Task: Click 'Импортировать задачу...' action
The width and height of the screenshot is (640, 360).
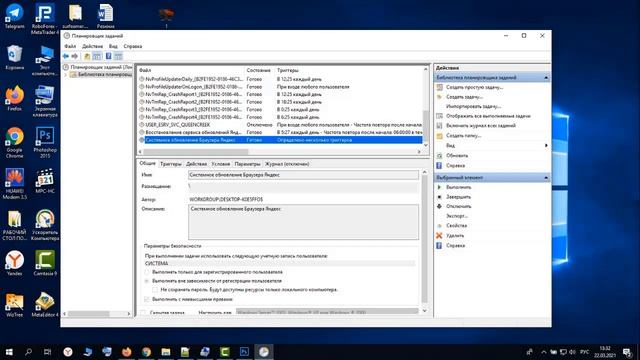Action: click(x=473, y=106)
